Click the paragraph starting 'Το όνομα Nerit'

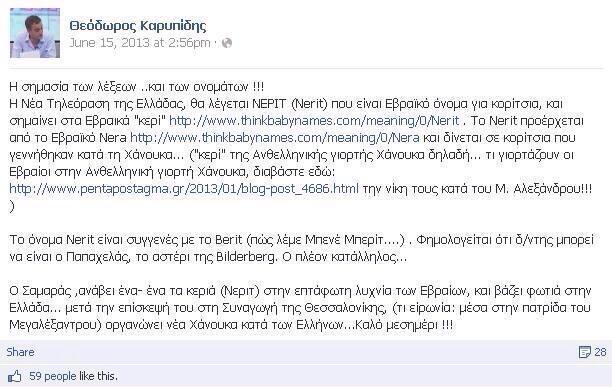[x=301, y=248]
